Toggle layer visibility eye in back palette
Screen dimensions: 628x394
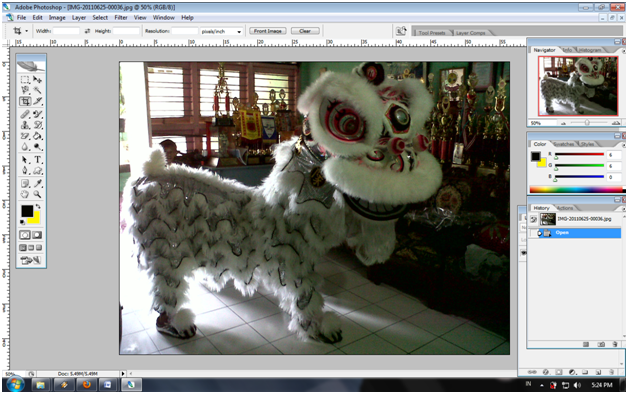[523, 253]
